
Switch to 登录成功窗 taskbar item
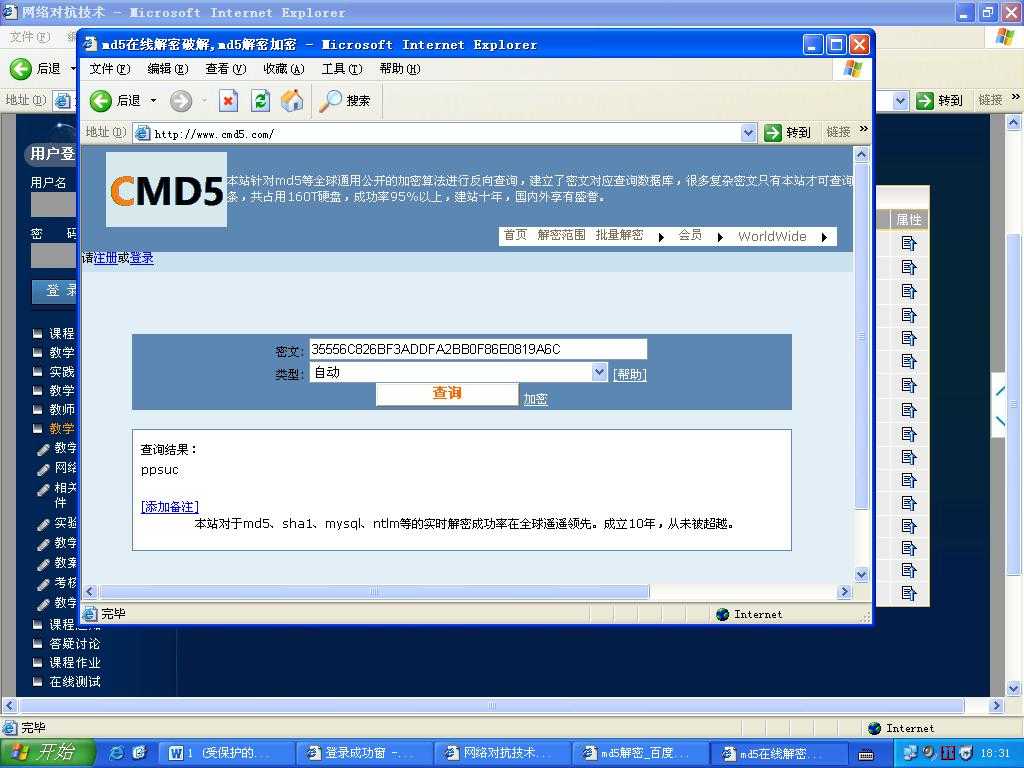coord(364,753)
